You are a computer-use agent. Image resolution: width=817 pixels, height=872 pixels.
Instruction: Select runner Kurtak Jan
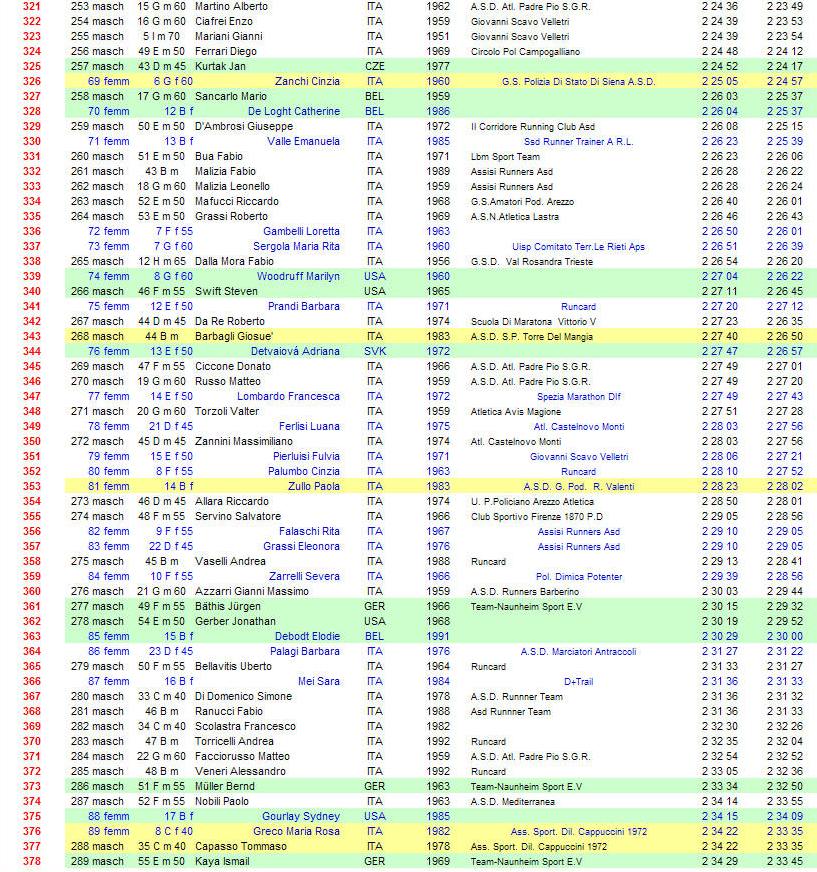[220, 67]
